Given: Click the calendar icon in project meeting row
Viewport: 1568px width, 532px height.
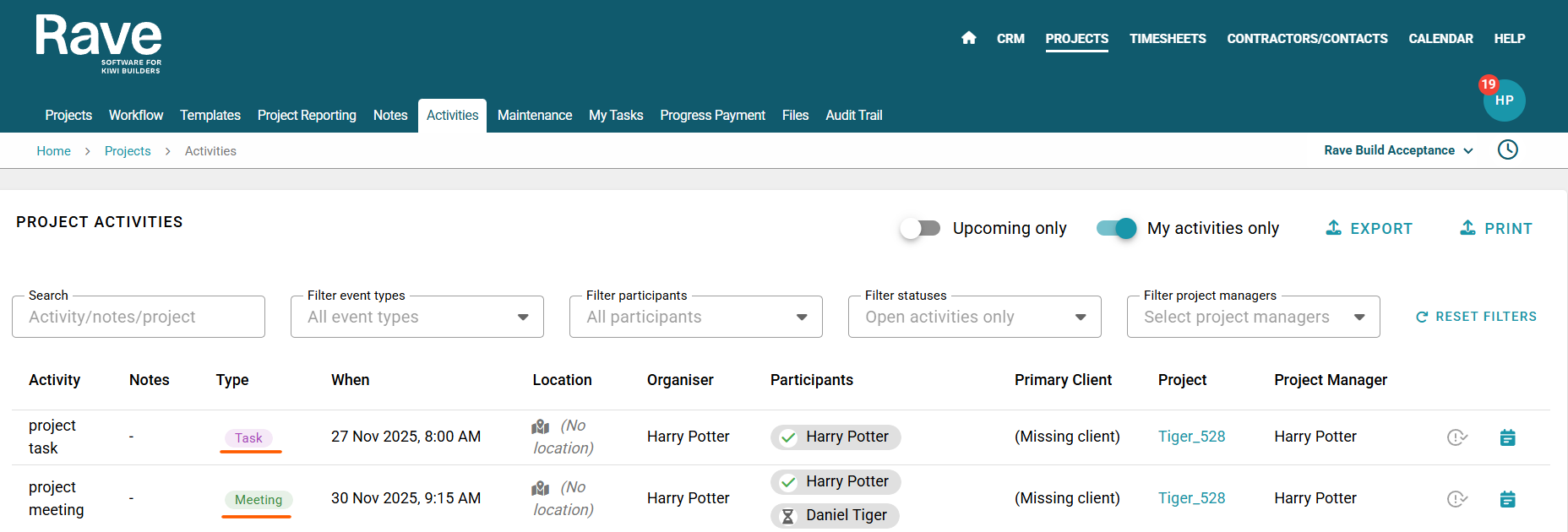Looking at the screenshot, I should click(x=1507, y=499).
